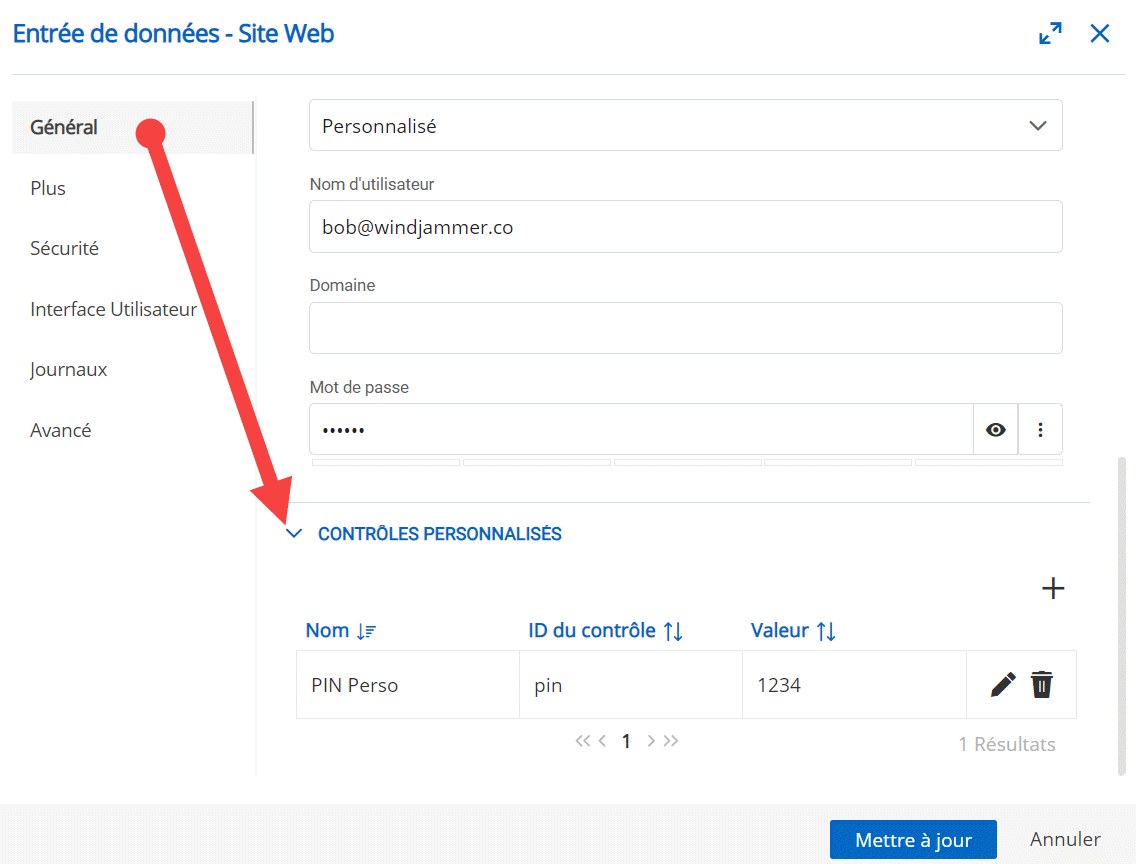Select the Interface Utilisateur tab
Image resolution: width=1136 pixels, height=864 pixels.
click(114, 310)
